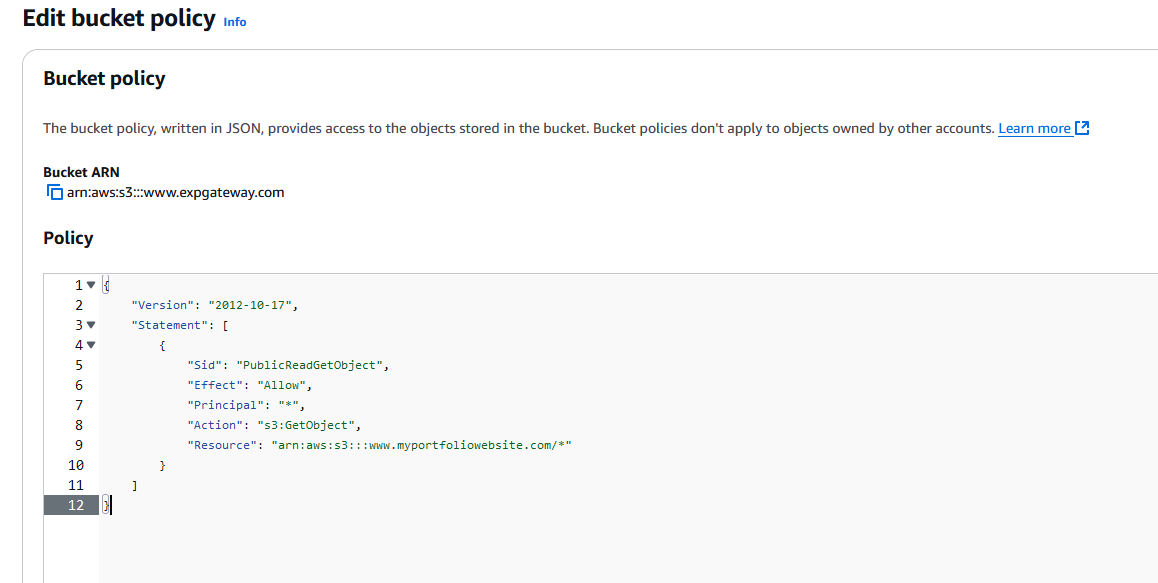Click the "Statement" key on line 3
Image resolution: width=1158 pixels, height=583 pixels.
coord(169,324)
